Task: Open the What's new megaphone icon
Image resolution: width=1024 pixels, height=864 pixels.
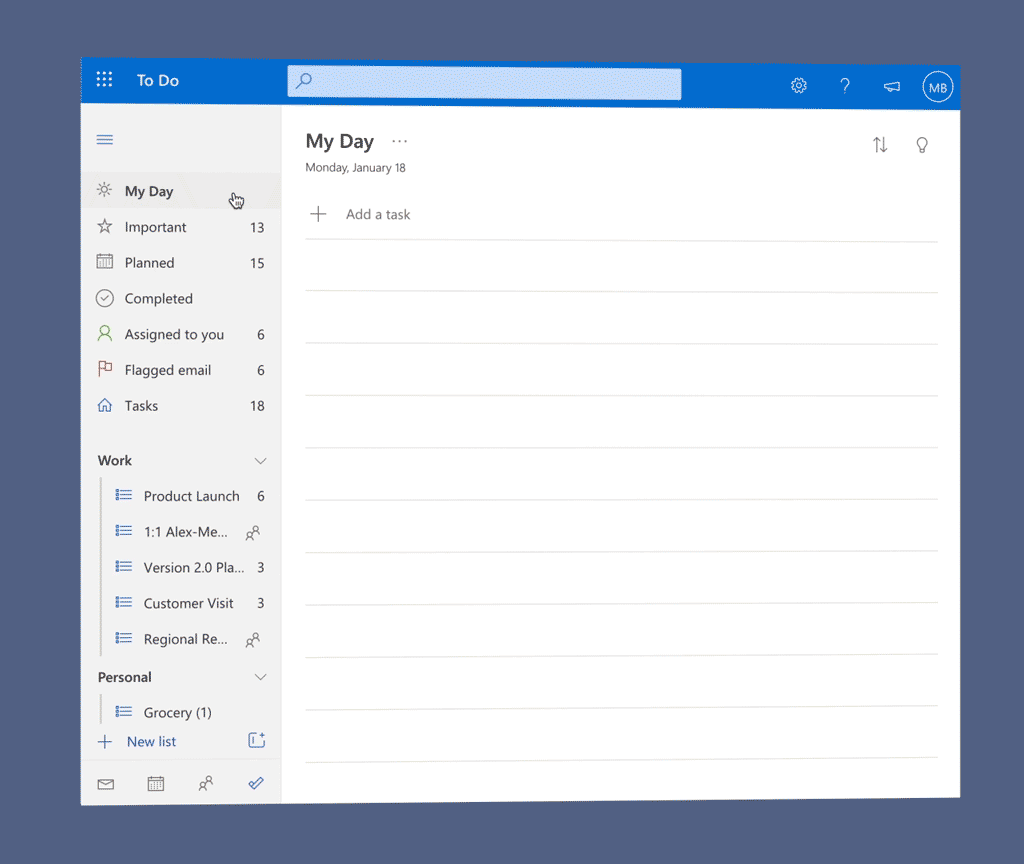Action: [892, 87]
